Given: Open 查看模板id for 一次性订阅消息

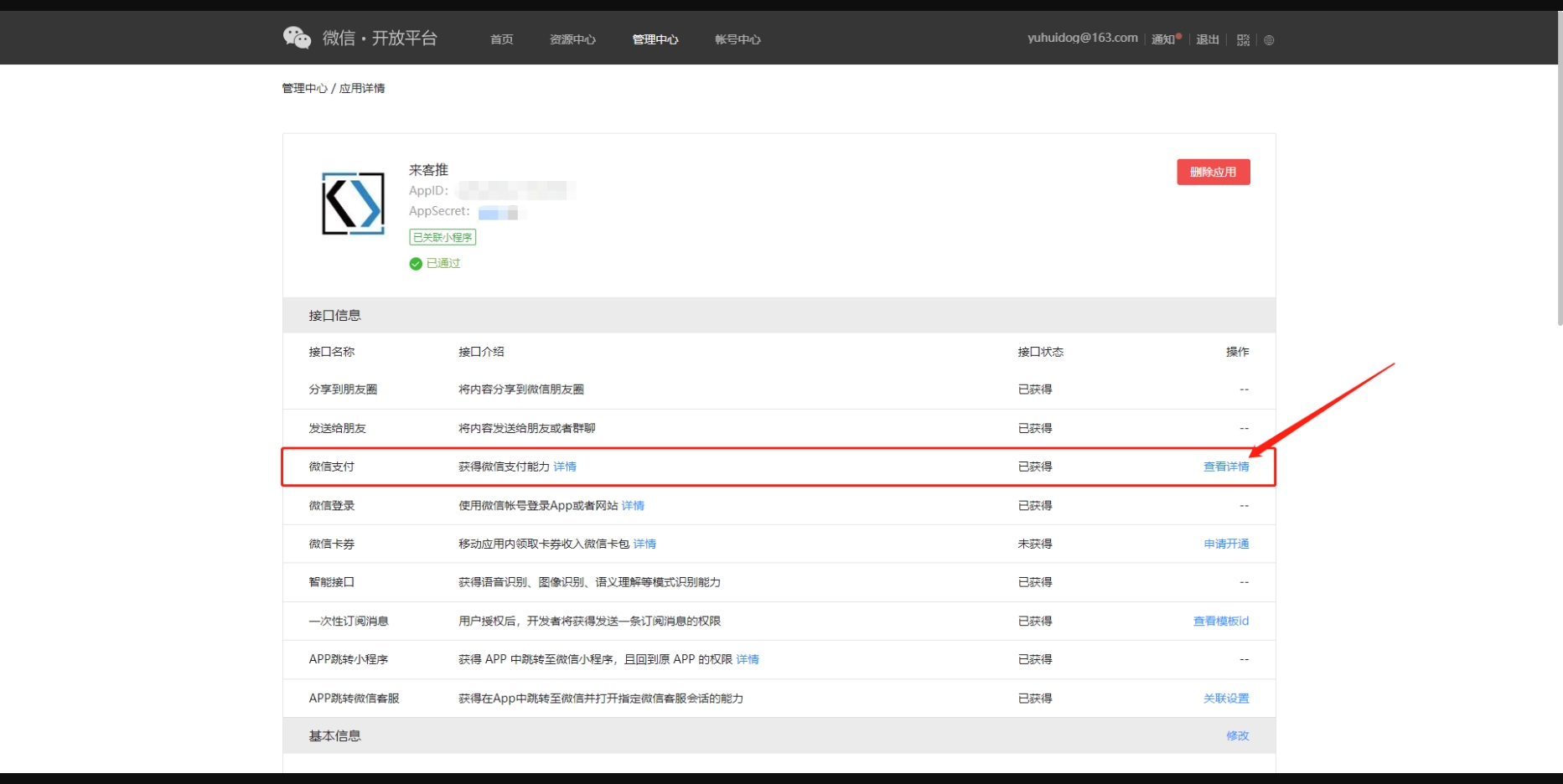Looking at the screenshot, I should click(x=1220, y=621).
